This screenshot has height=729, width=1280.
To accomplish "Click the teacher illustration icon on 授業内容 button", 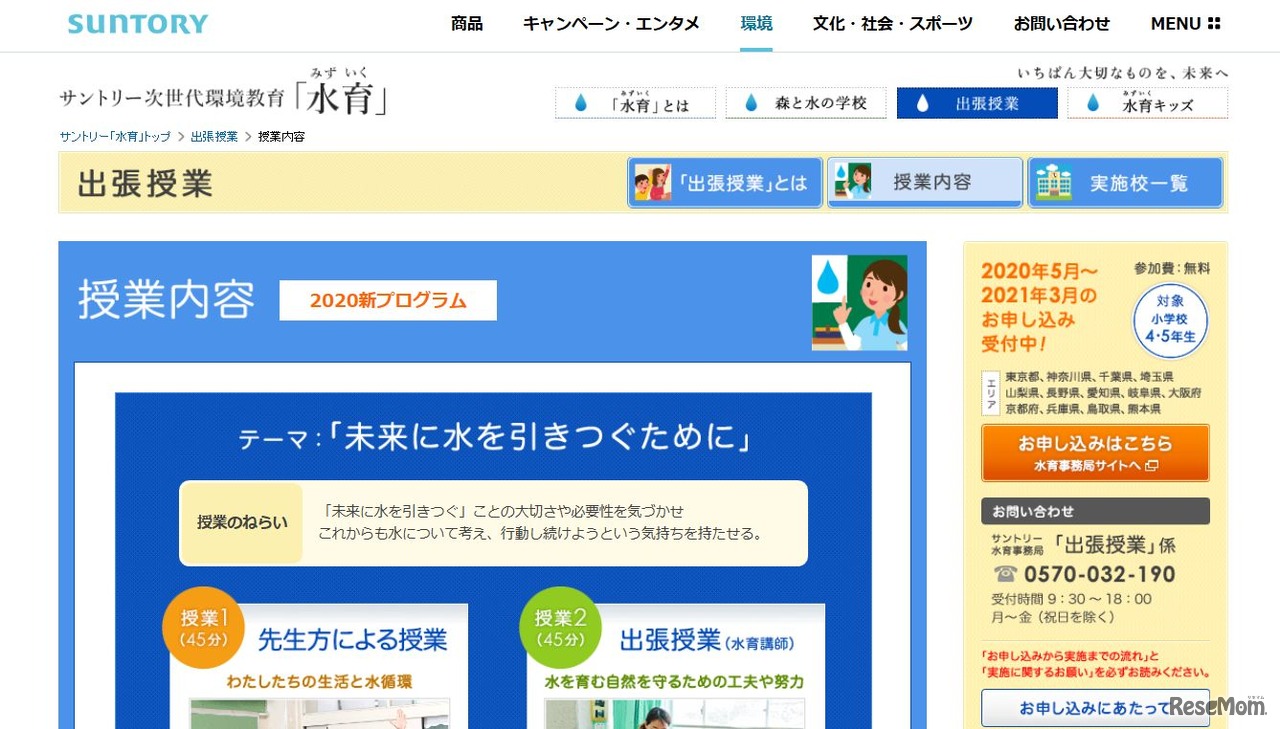I will [851, 181].
